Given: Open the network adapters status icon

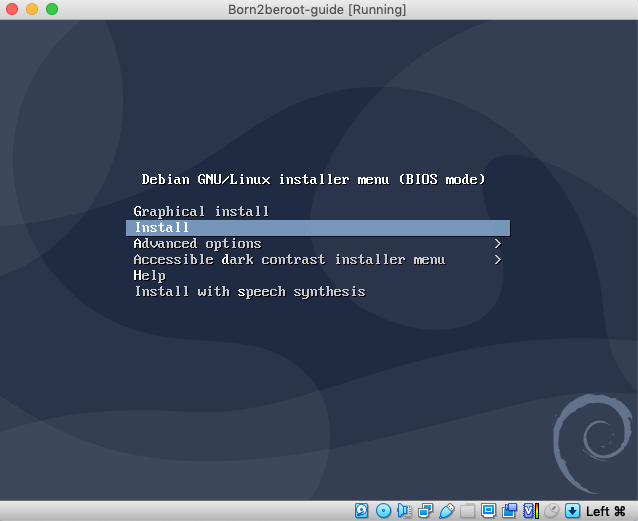Looking at the screenshot, I should tap(425, 510).
